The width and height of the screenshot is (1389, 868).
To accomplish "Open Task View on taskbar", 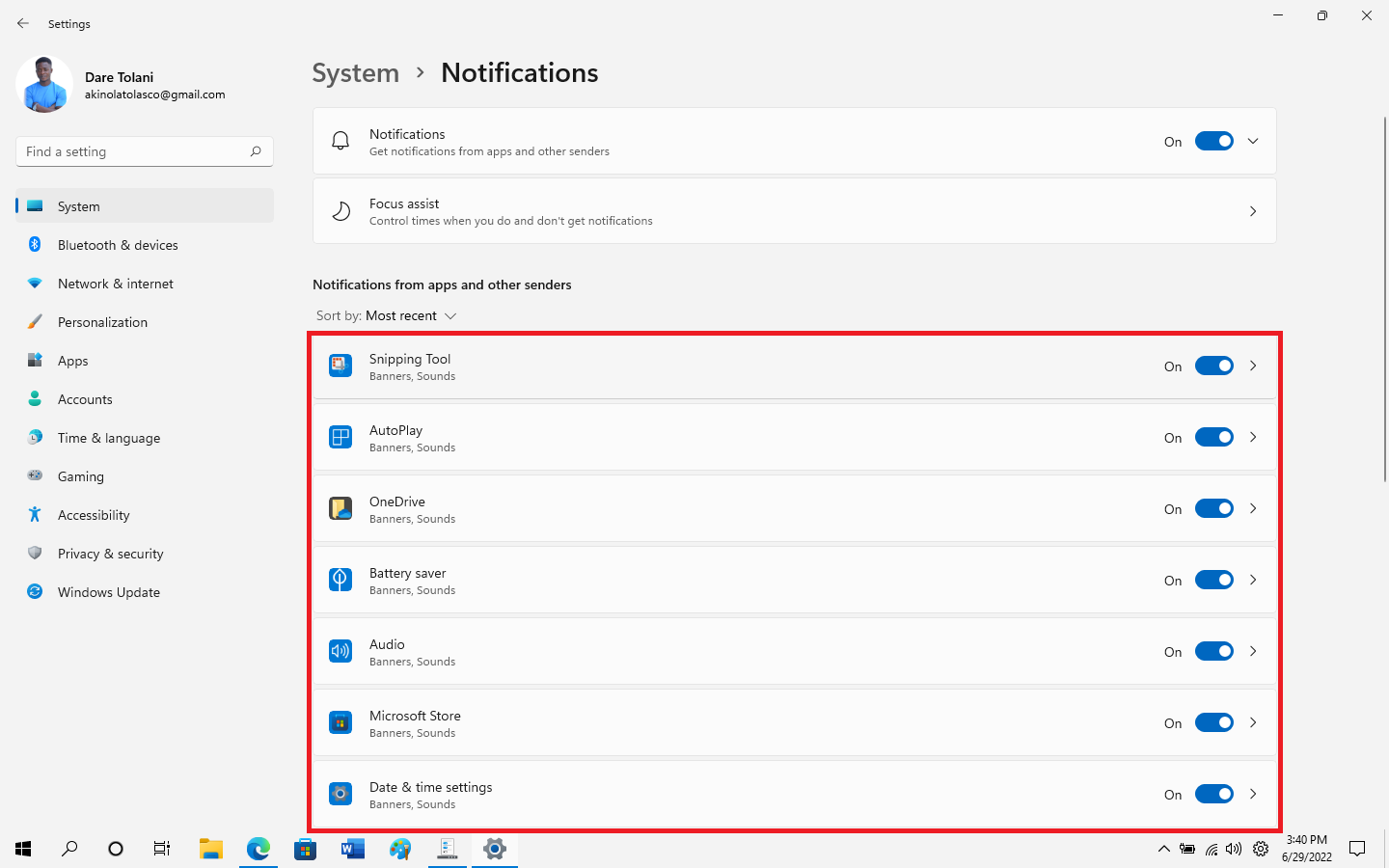I will (162, 849).
